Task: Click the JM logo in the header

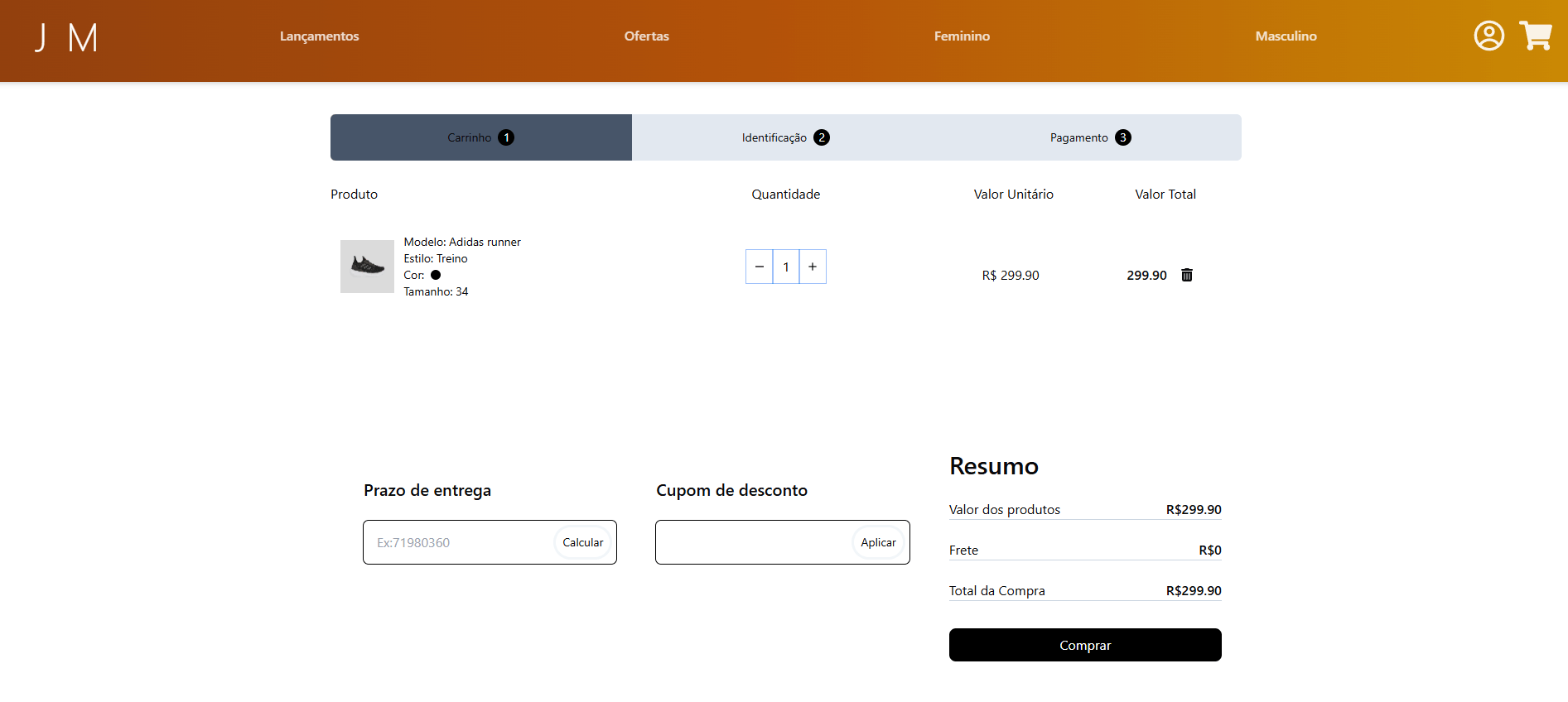Action: (x=66, y=37)
